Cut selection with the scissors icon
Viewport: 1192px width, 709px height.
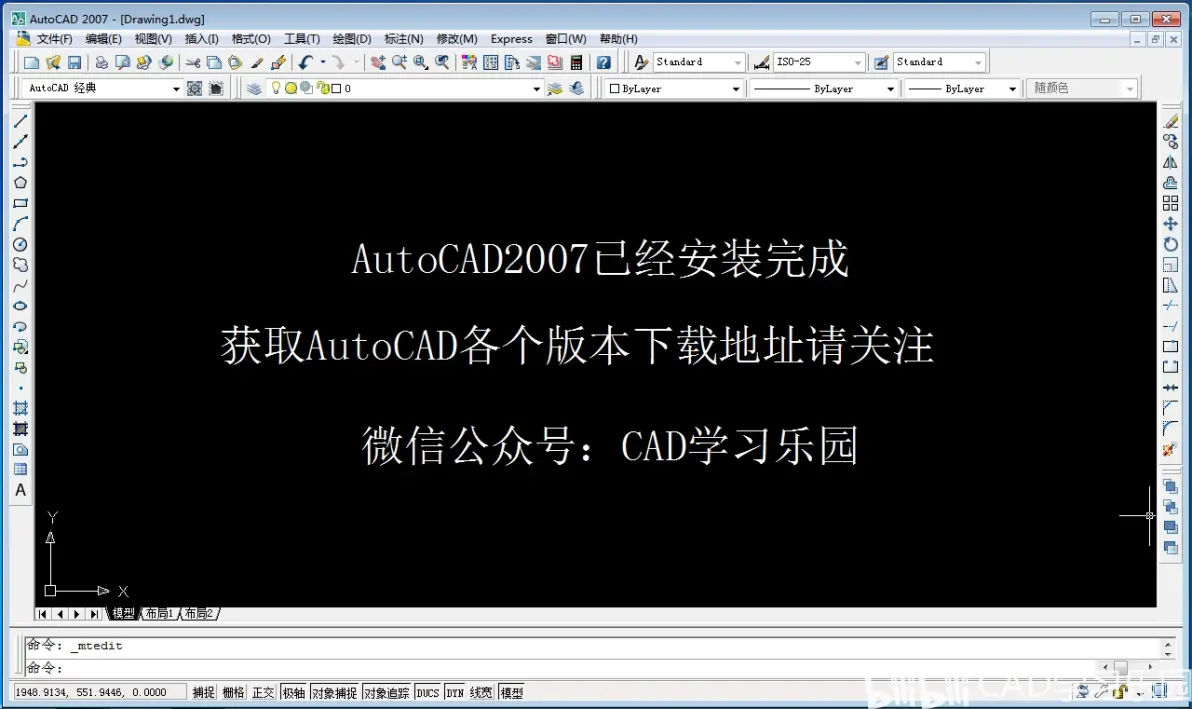pyautogui.click(x=193, y=62)
